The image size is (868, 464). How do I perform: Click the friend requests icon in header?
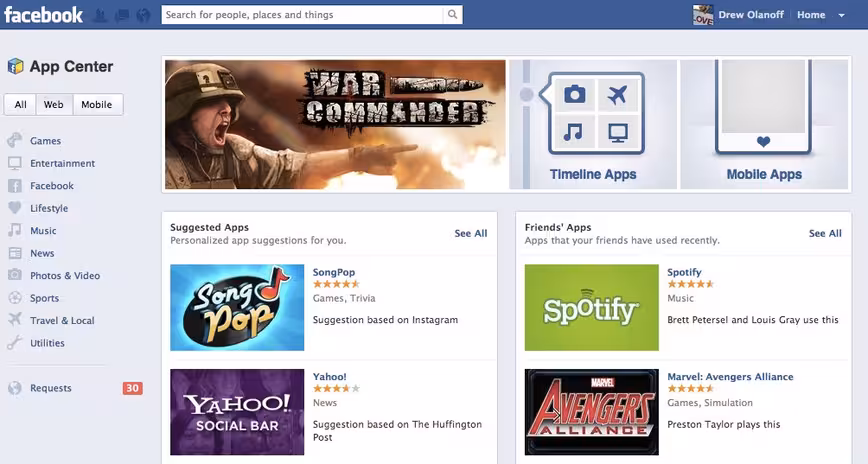(100, 16)
